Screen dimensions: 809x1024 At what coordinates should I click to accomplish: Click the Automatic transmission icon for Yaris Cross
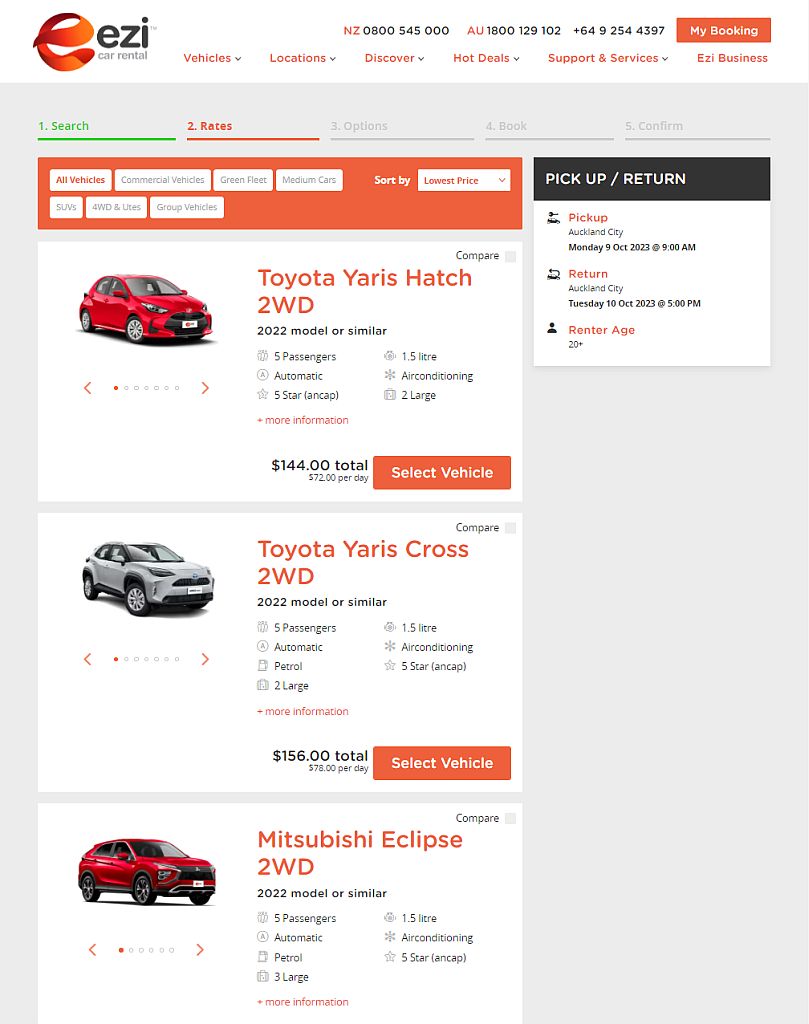[261, 647]
